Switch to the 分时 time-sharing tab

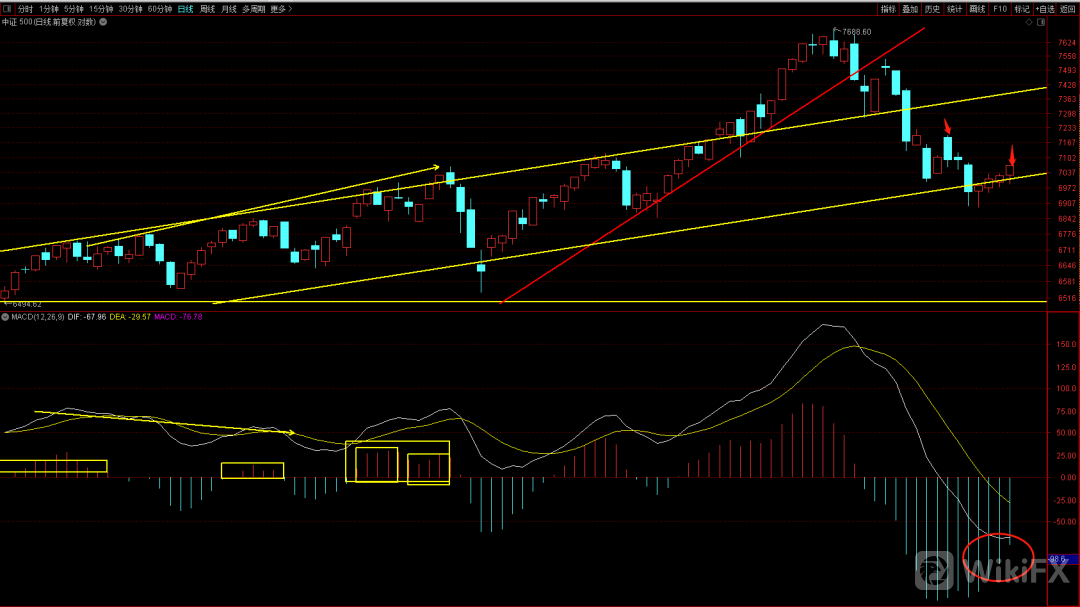point(25,9)
